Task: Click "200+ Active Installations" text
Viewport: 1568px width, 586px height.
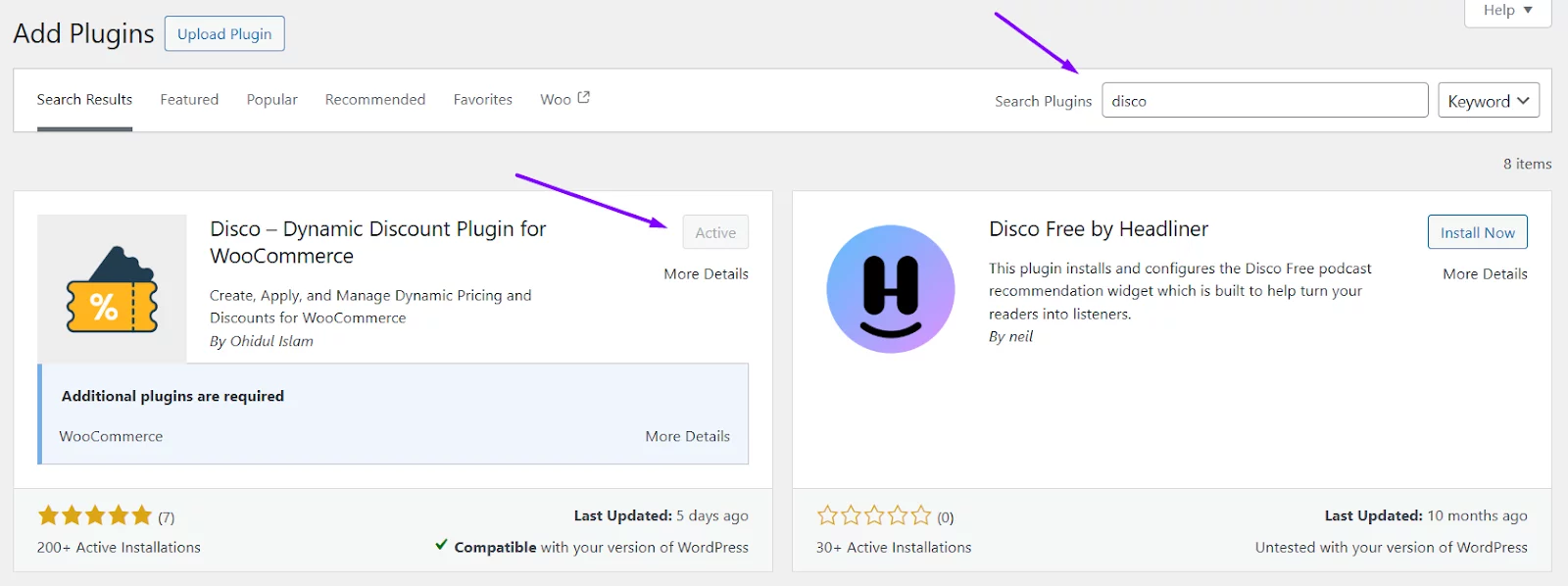Action: (x=119, y=548)
